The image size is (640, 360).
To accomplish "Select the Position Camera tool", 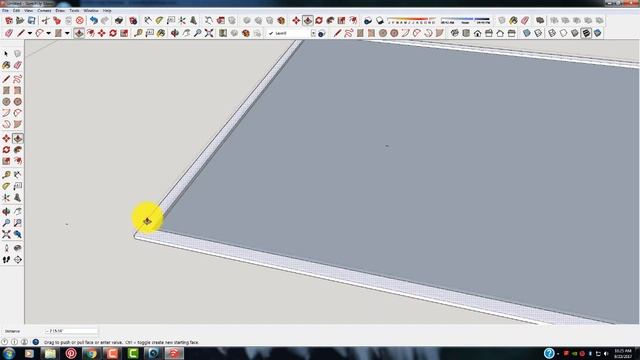I will pyautogui.click(x=6, y=248).
